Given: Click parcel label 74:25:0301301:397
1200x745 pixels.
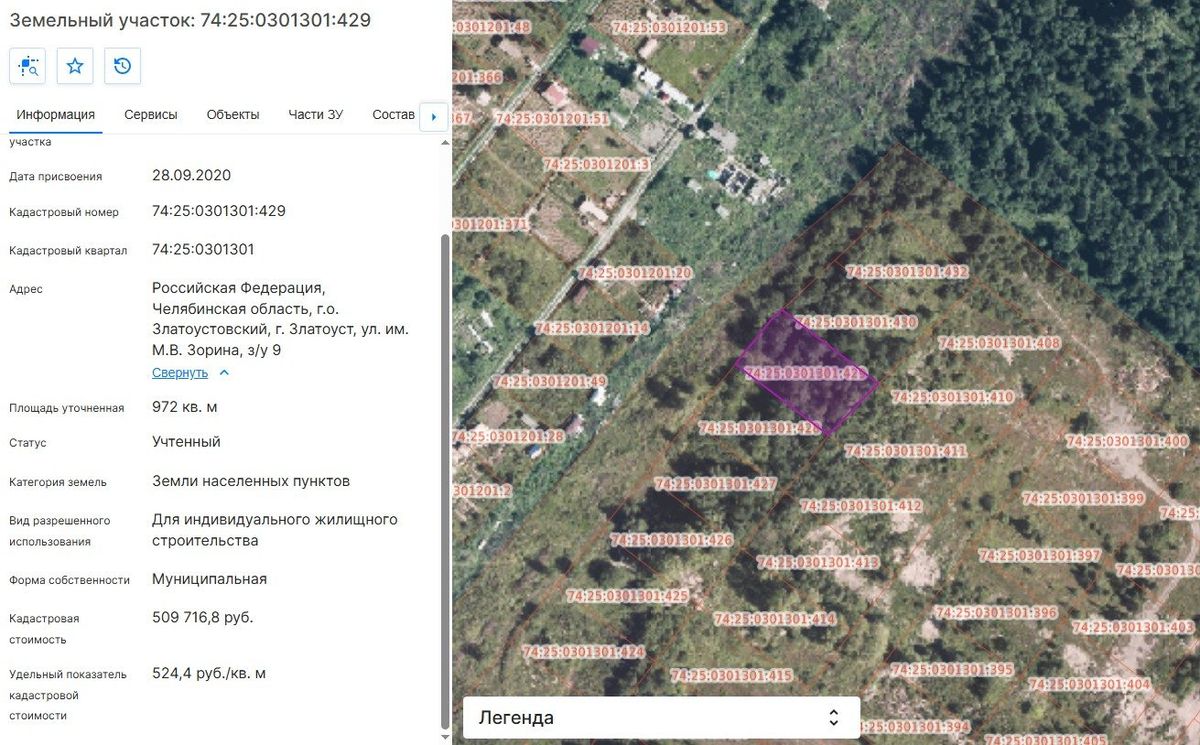Looking at the screenshot, I should (x=1040, y=555).
